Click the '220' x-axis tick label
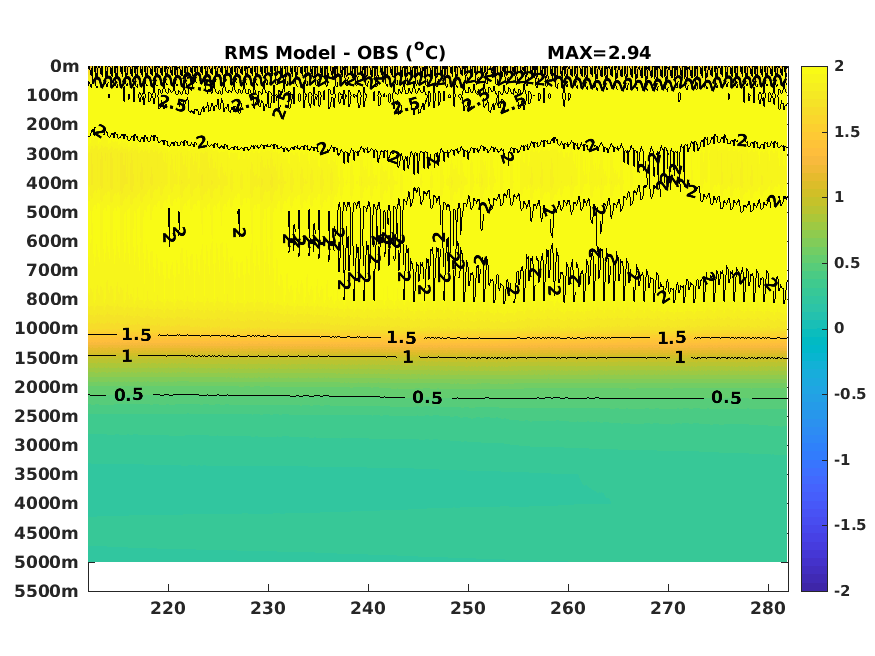 [168, 608]
